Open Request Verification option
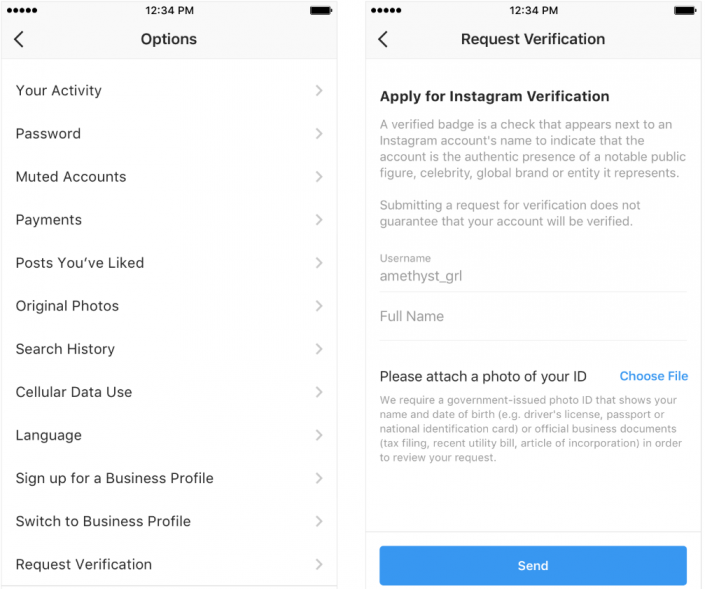This screenshot has width=705, height=589. [x=84, y=564]
